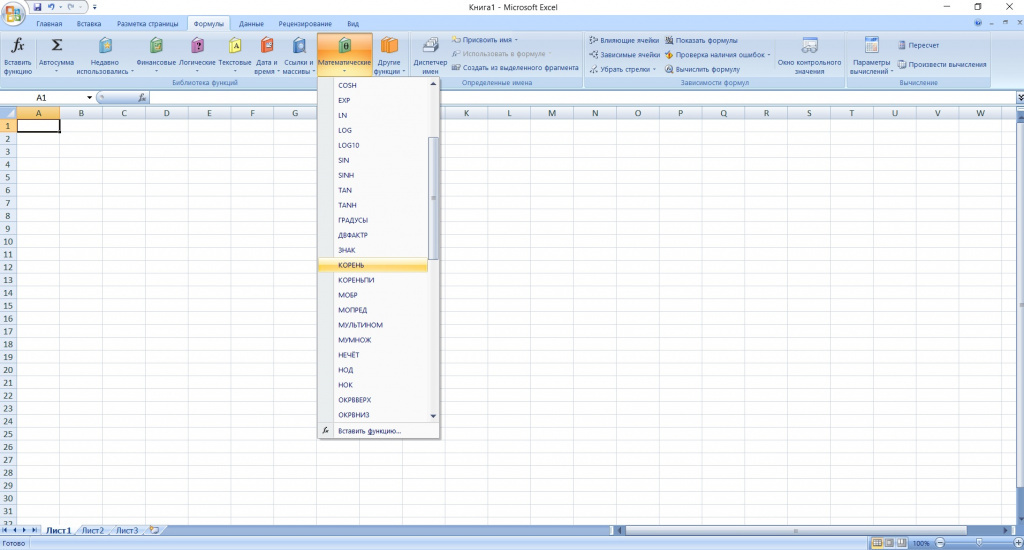Expand the formula bar with the chevron
This screenshot has width=1024, height=550.
pos(1019,97)
